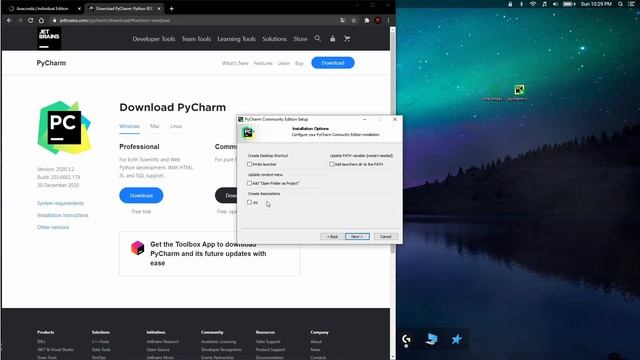
Task: Open the Features link
Action: [x=263, y=63]
